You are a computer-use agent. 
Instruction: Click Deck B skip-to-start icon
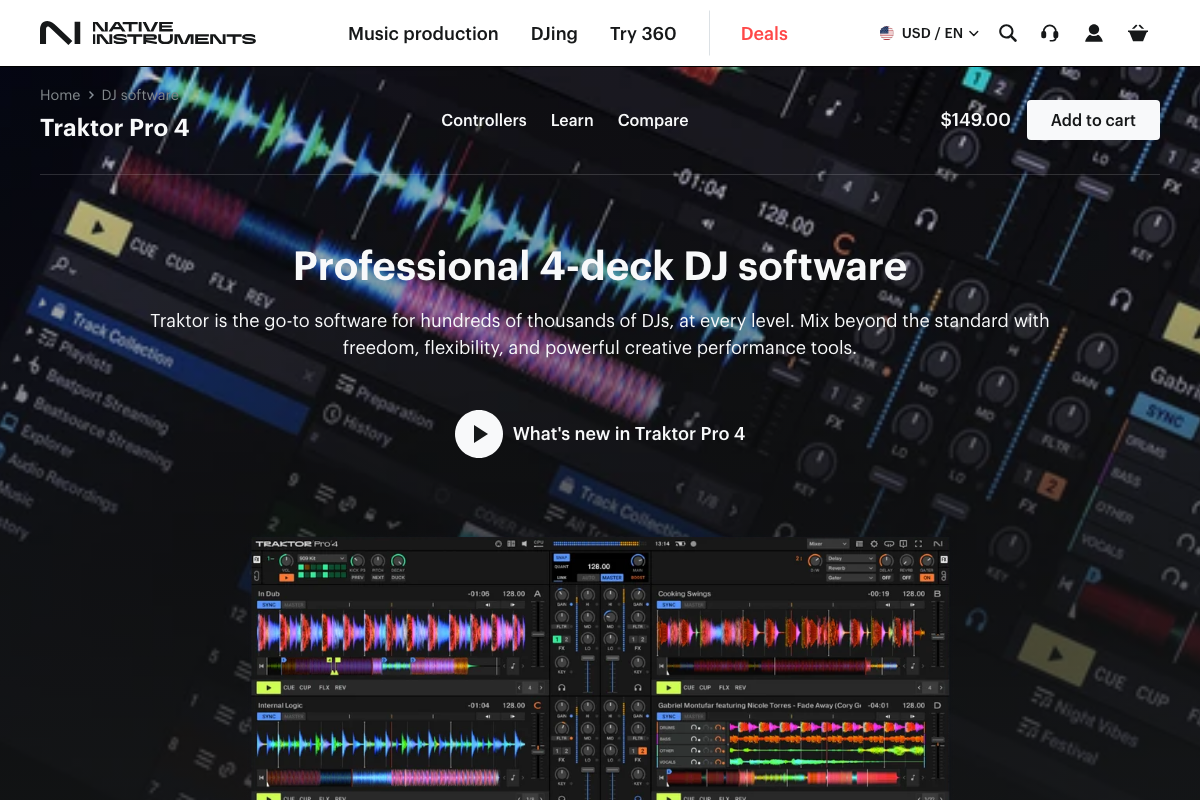click(661, 666)
